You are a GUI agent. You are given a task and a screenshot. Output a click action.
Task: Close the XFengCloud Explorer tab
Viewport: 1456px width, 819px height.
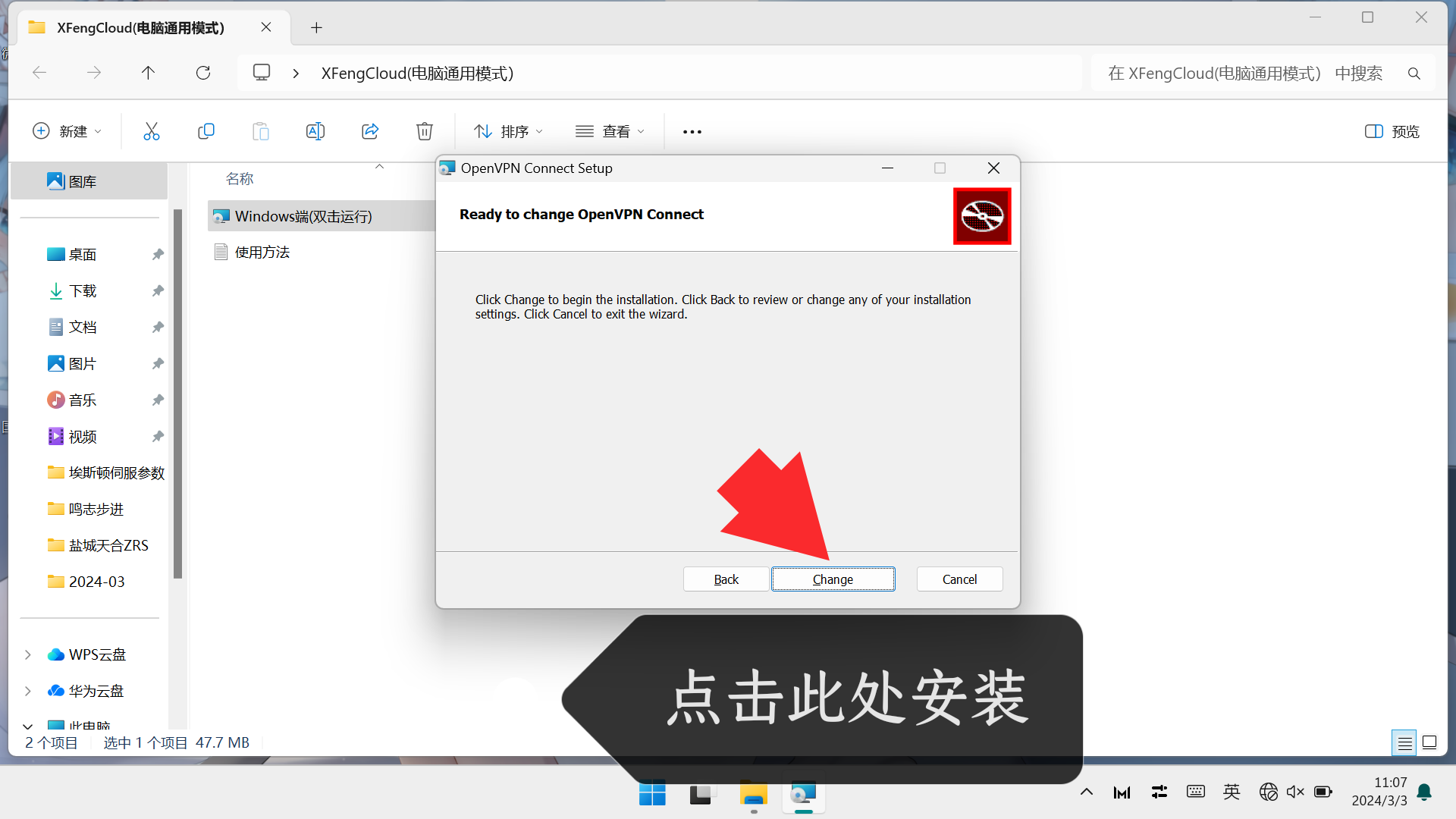click(x=266, y=27)
